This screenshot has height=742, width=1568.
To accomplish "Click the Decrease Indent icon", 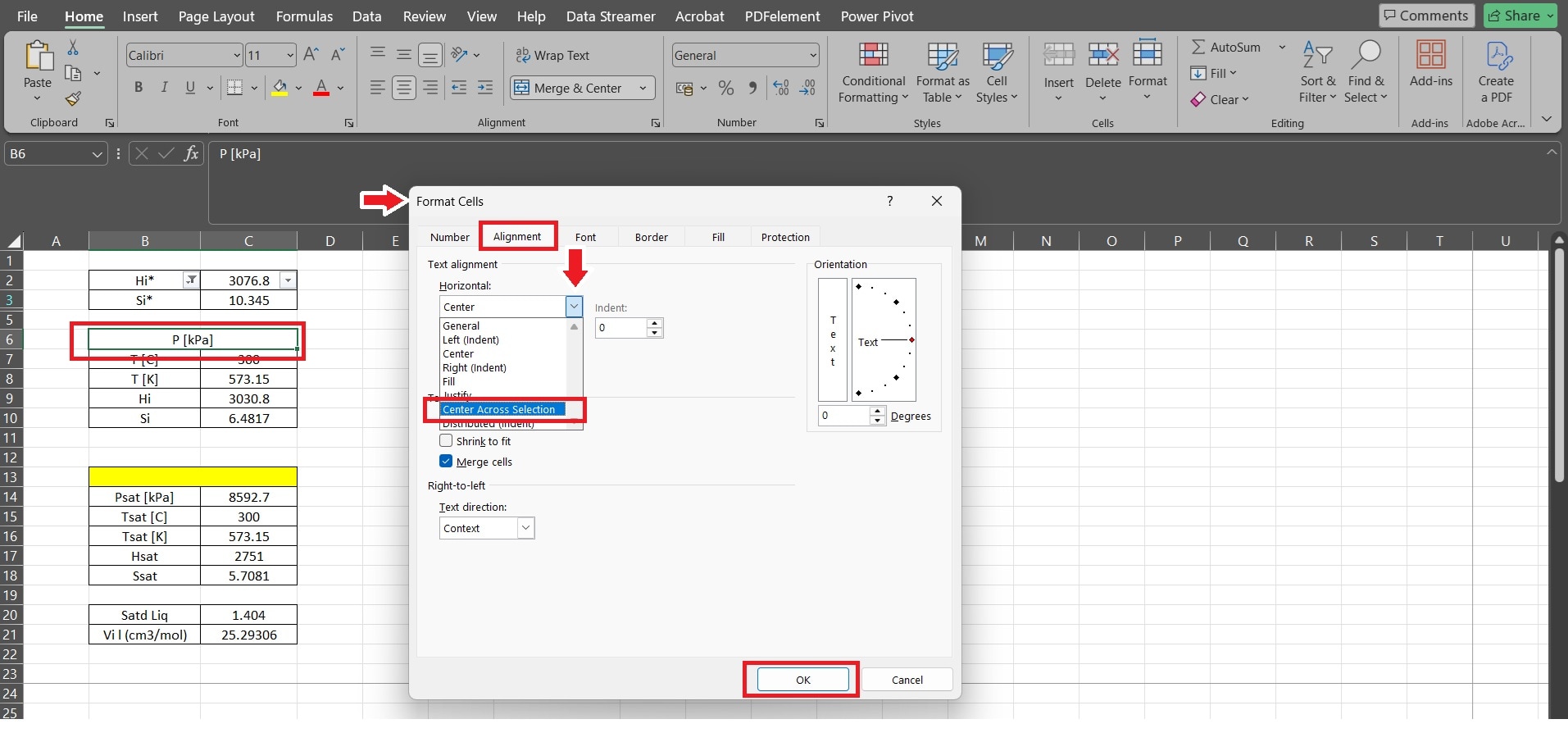I will point(459,88).
